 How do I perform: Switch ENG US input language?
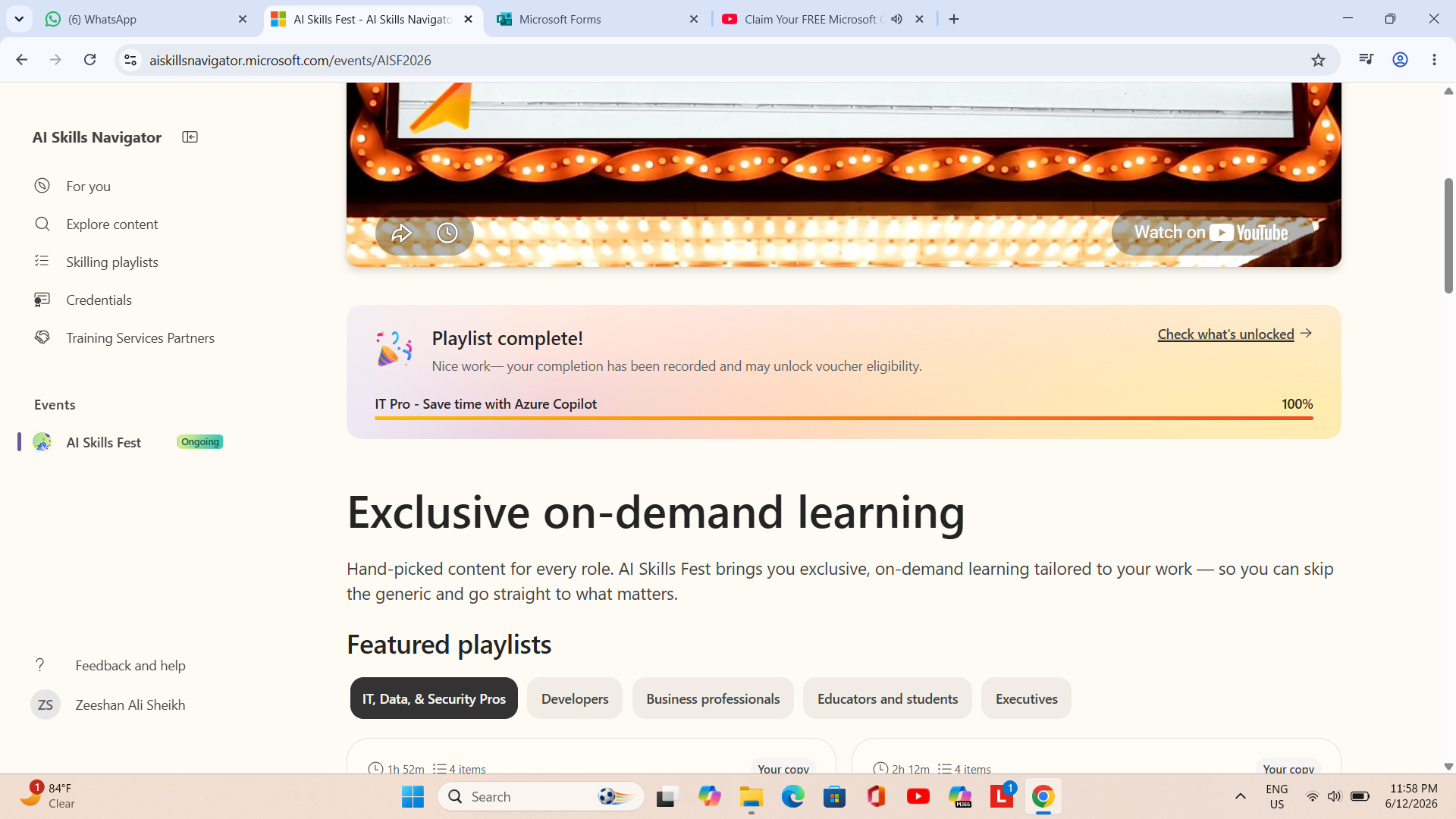[x=1277, y=796]
